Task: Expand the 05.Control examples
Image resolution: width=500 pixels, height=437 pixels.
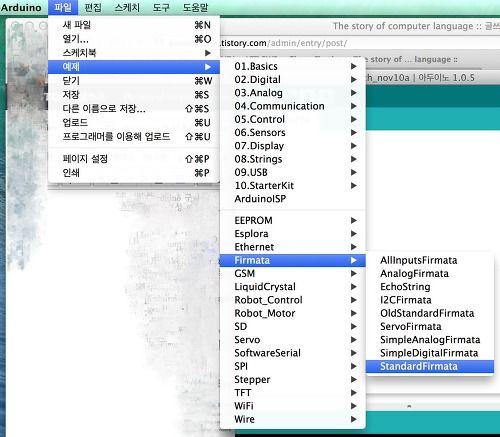Action: [x=293, y=119]
